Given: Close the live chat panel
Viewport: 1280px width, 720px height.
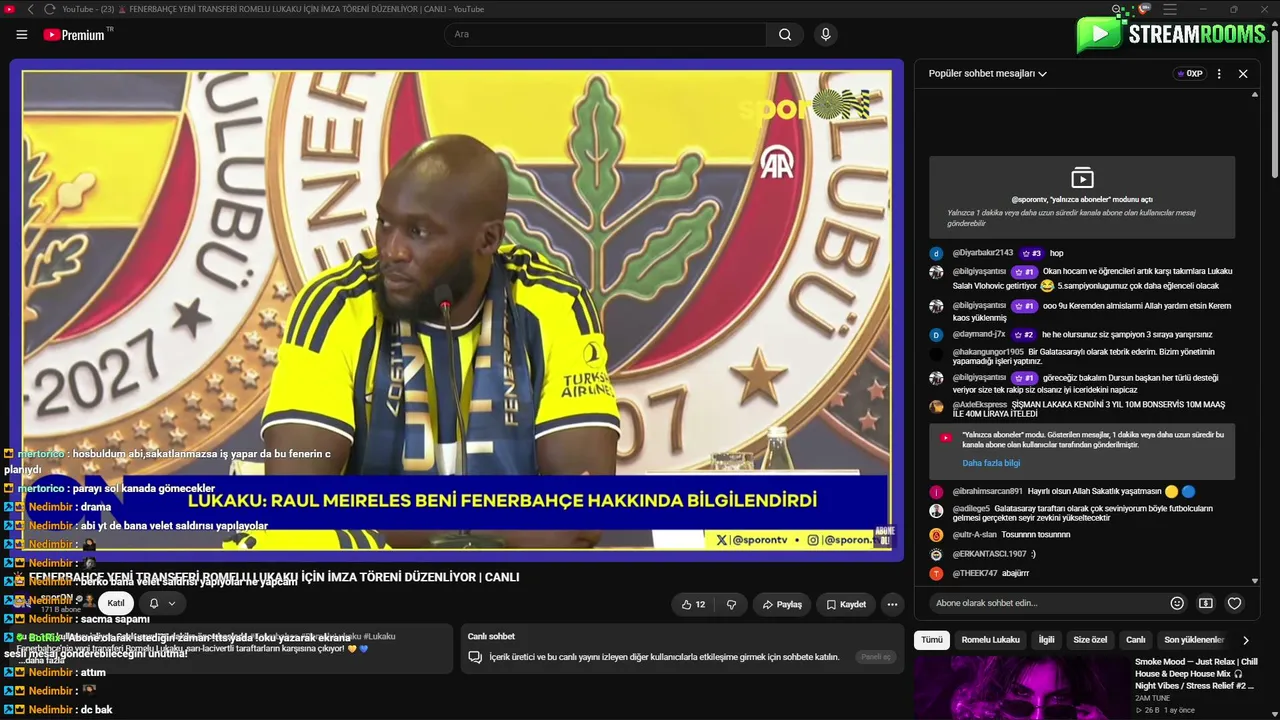Looking at the screenshot, I should (x=1243, y=74).
